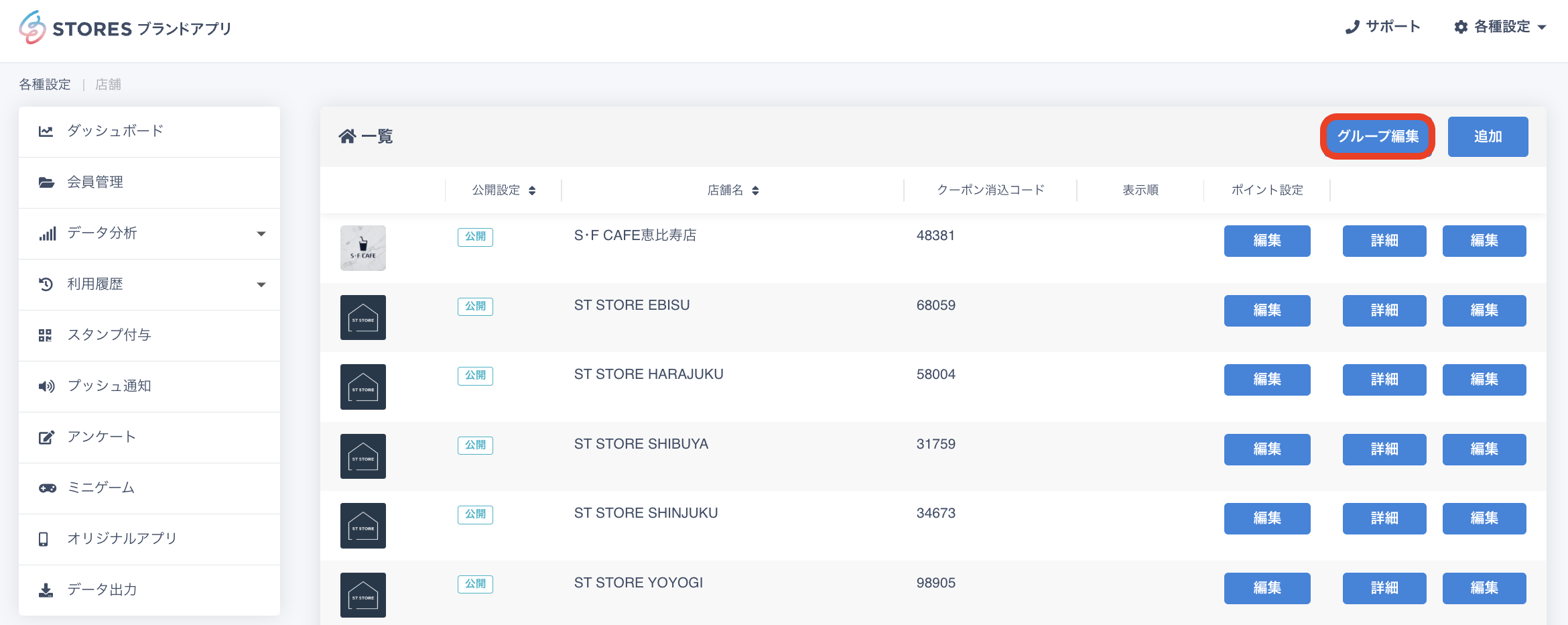Click the 追加 button to add store
The width and height of the screenshot is (1568, 625).
[1488, 137]
